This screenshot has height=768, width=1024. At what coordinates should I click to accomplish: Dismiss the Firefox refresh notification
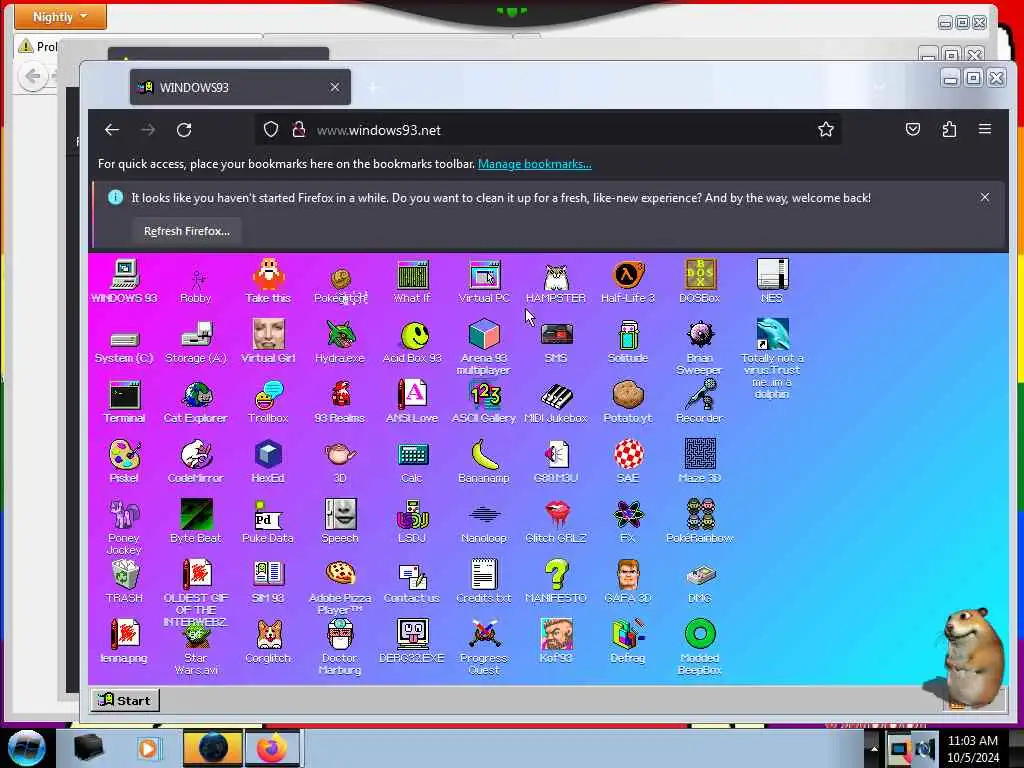point(985,197)
